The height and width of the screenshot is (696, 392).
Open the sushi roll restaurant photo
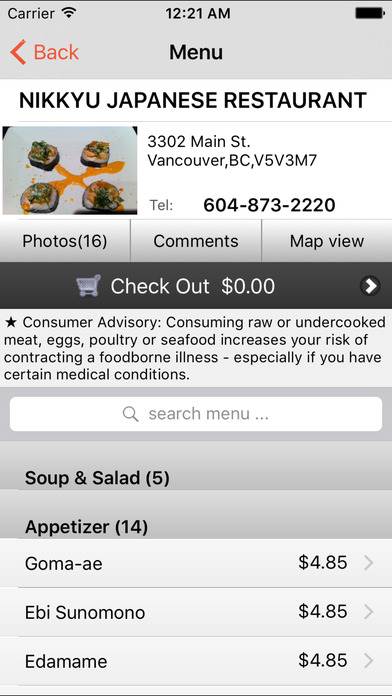pos(70,170)
